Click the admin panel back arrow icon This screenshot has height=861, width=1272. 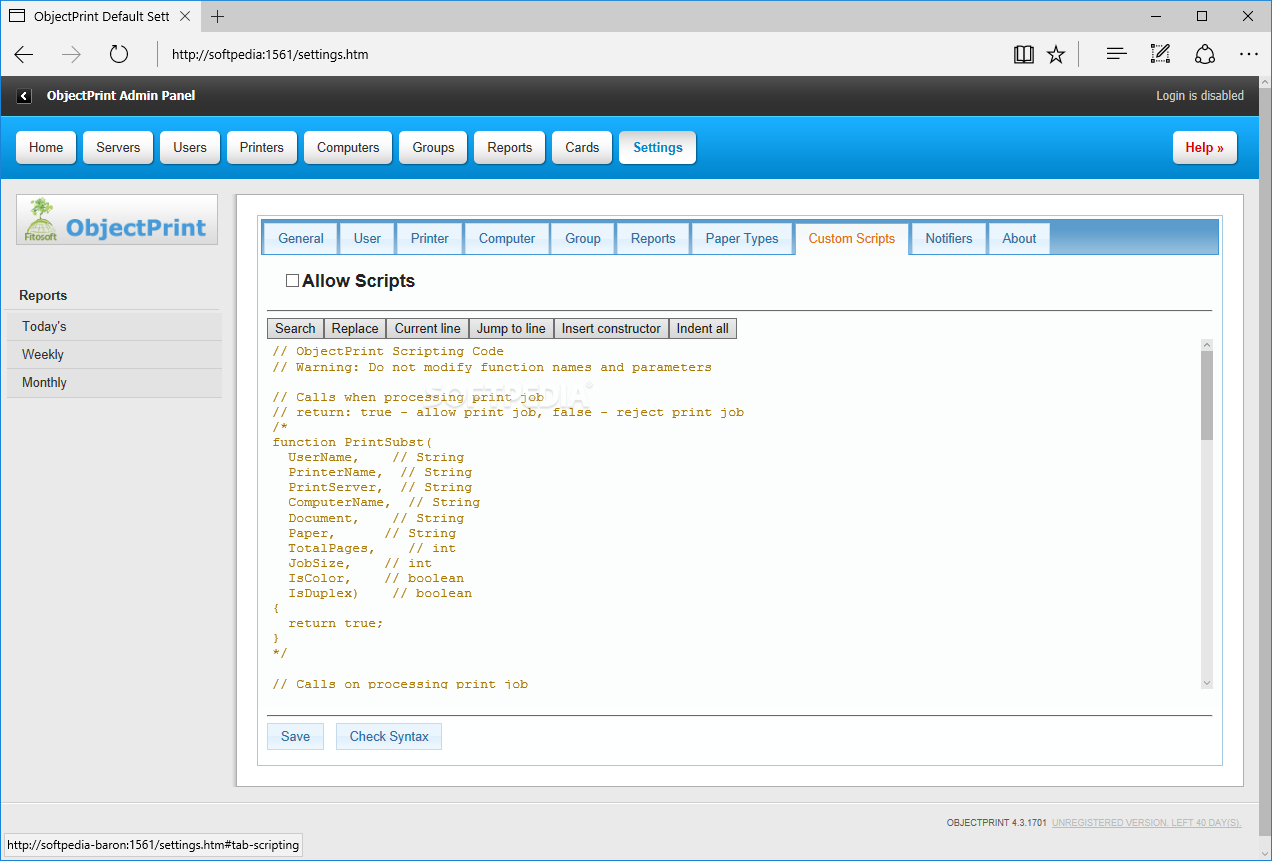pos(24,96)
